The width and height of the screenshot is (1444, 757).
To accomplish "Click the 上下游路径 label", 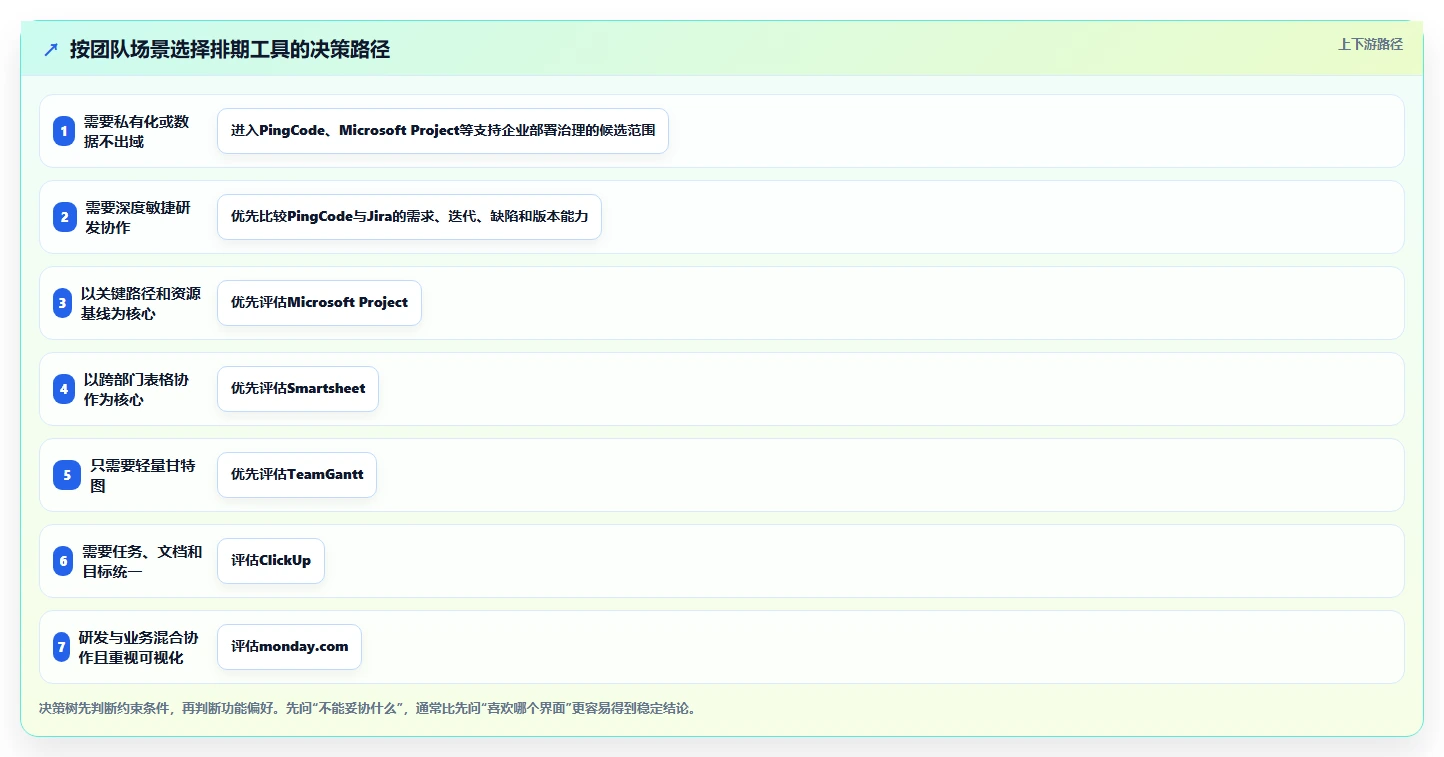I will tap(1370, 44).
